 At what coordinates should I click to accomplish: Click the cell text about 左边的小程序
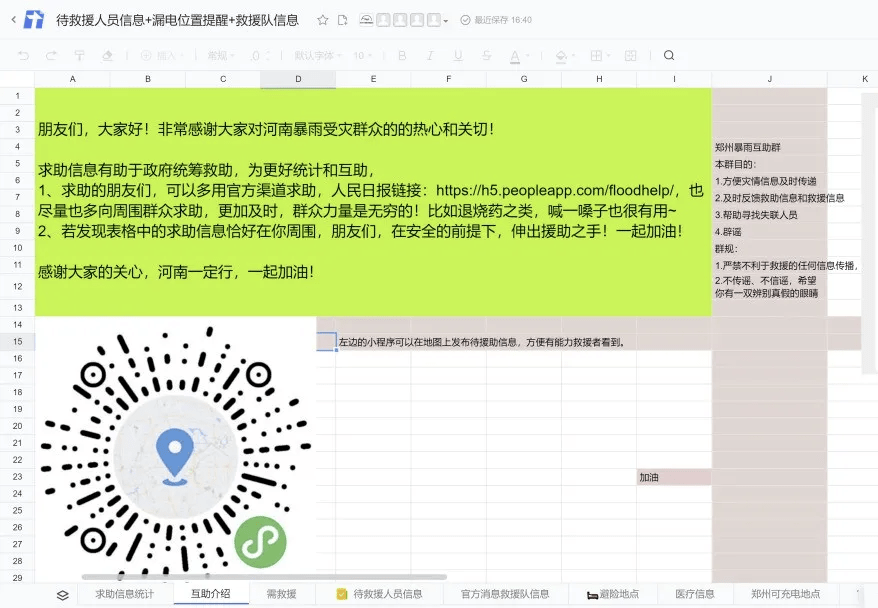coord(482,342)
